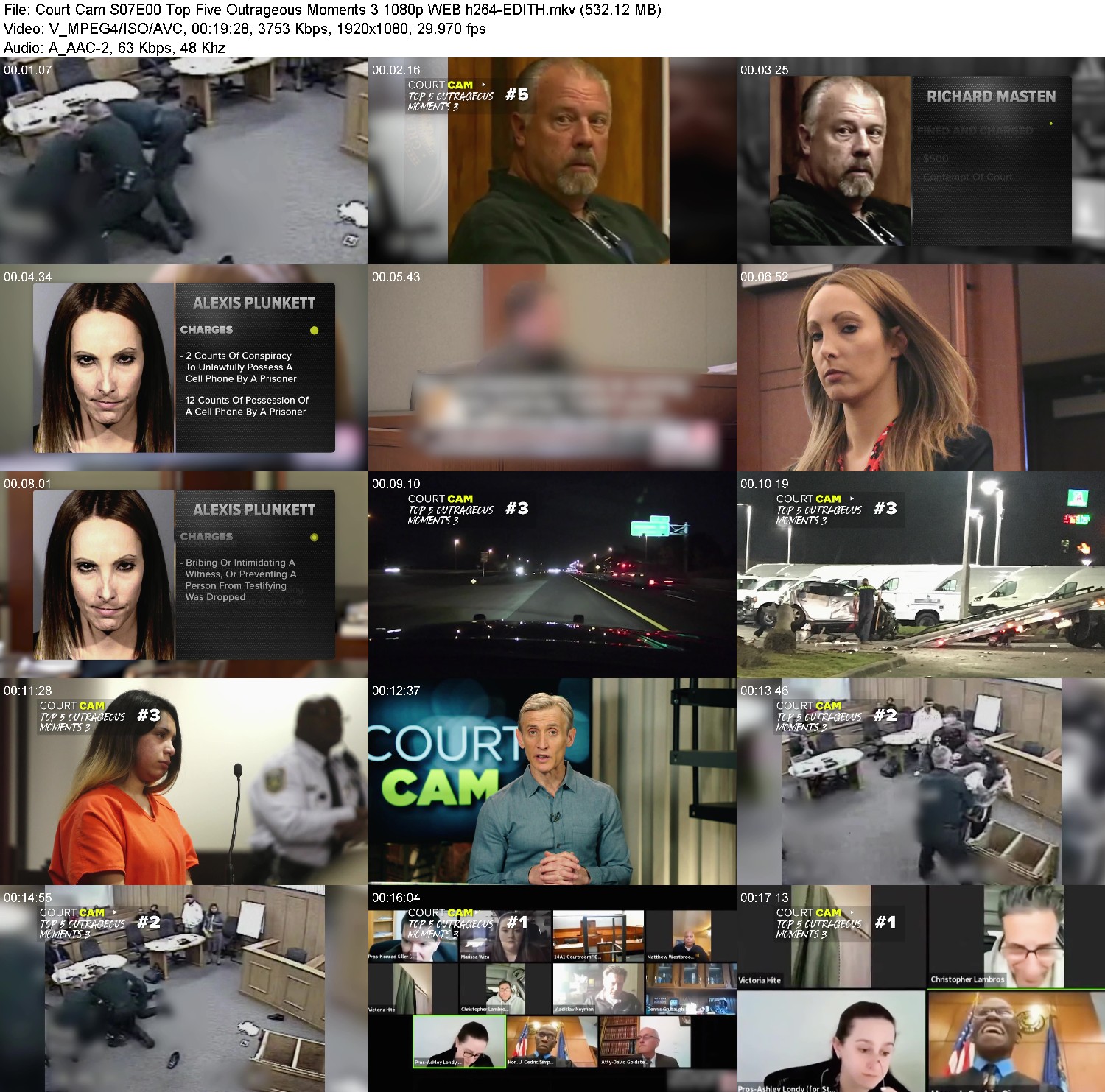Click the courtroom scuffle frame at 00:13:46
The image size is (1105, 1092).
[921, 782]
